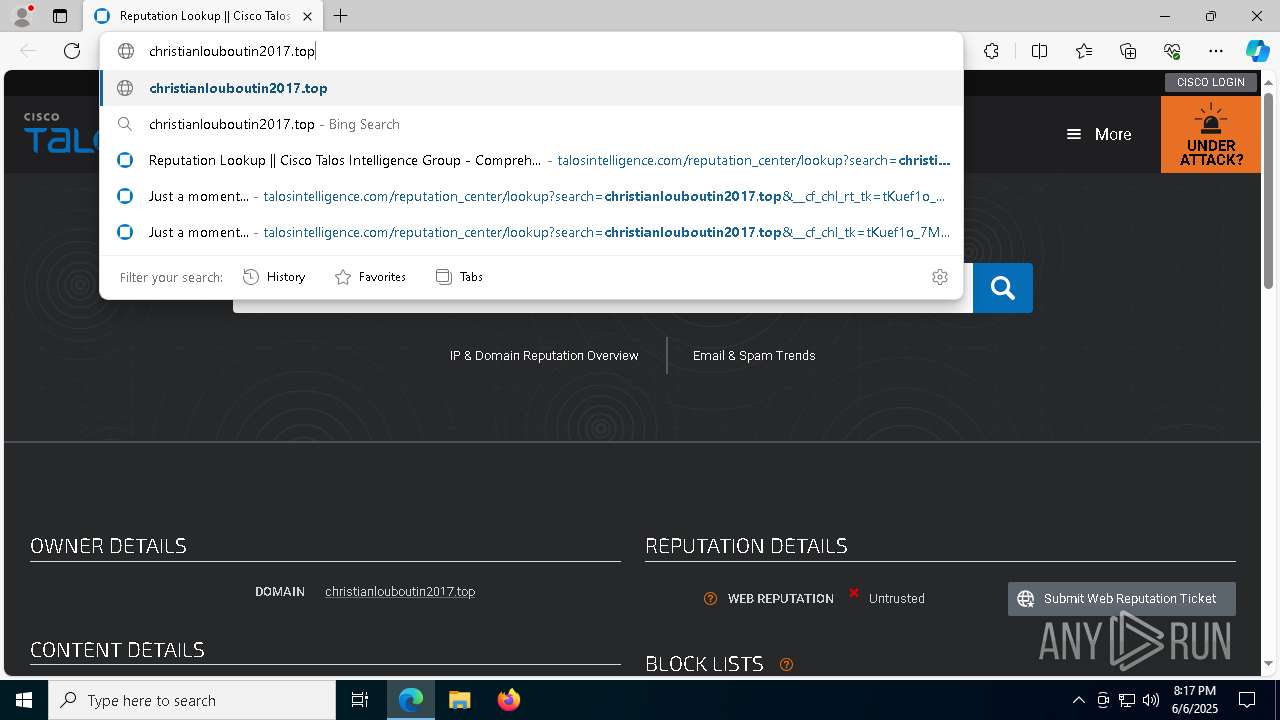Open Email & Spam Trends link
The height and width of the screenshot is (720, 1280).
coord(754,356)
